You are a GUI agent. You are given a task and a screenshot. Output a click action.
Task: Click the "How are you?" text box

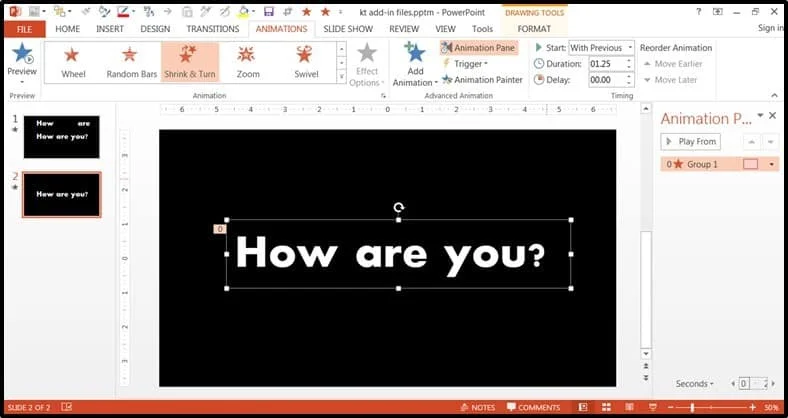tap(399, 254)
